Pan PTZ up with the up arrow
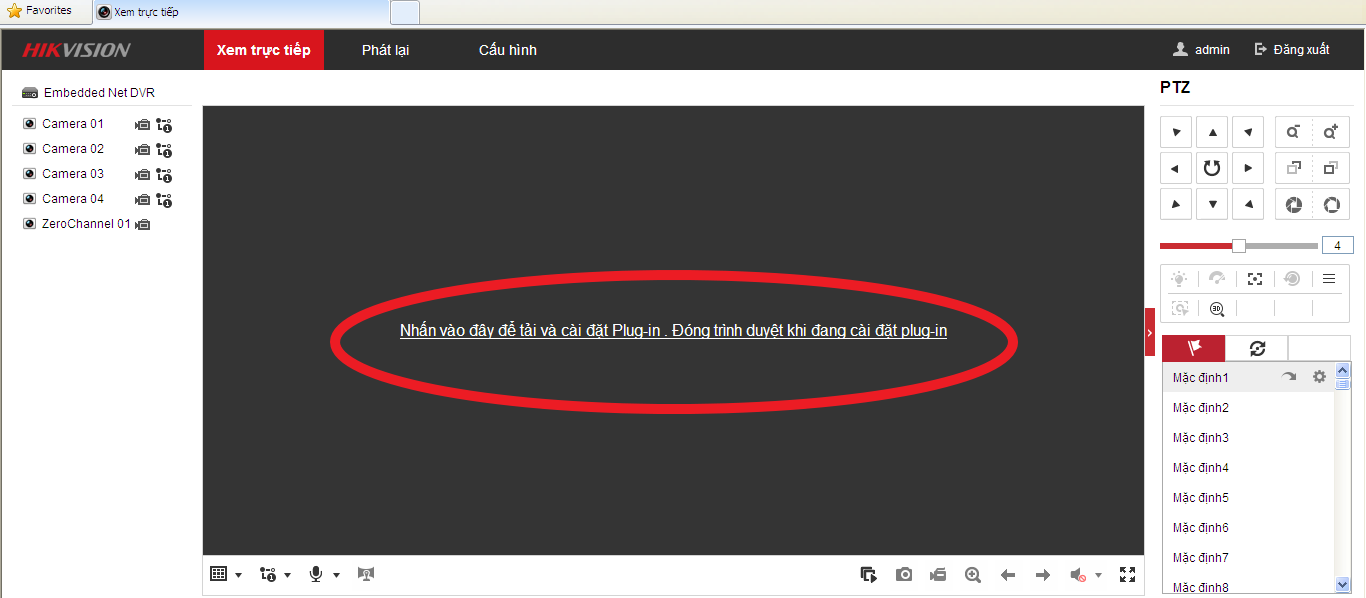1366x598 pixels. click(1212, 132)
